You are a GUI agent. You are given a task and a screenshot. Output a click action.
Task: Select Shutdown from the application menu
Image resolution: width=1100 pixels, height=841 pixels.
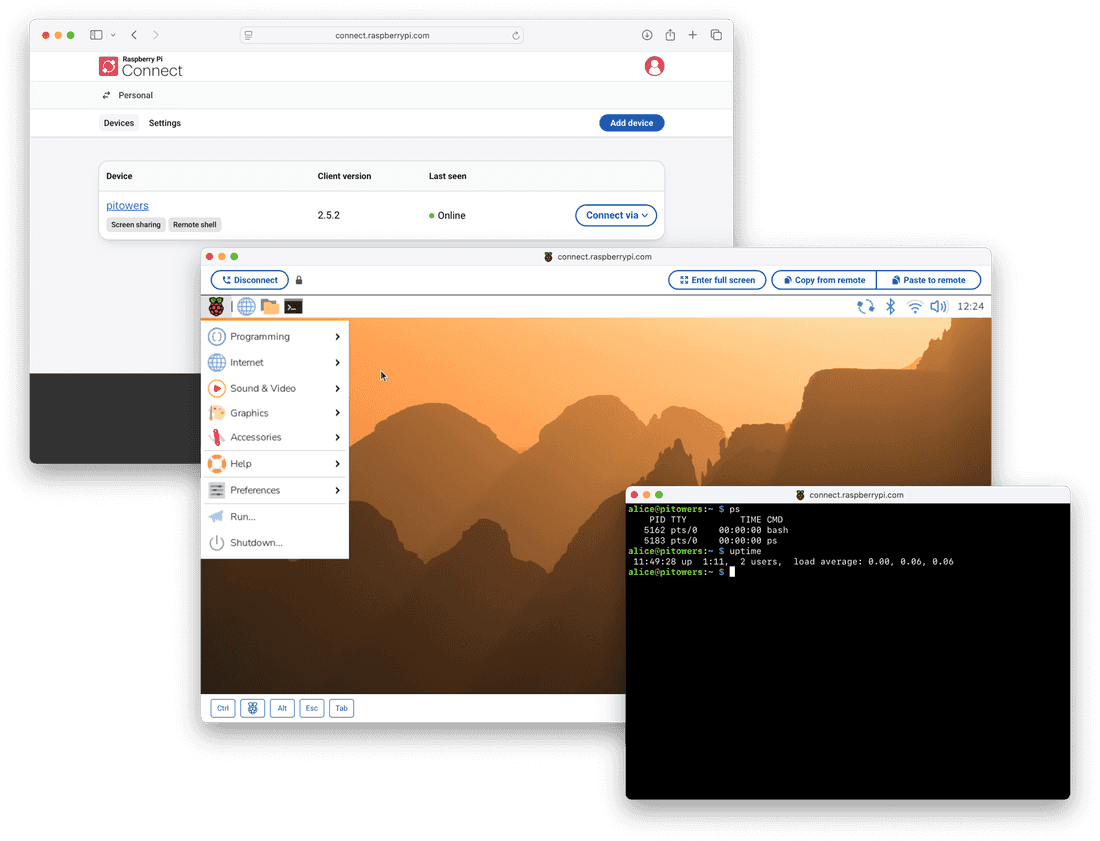256,543
